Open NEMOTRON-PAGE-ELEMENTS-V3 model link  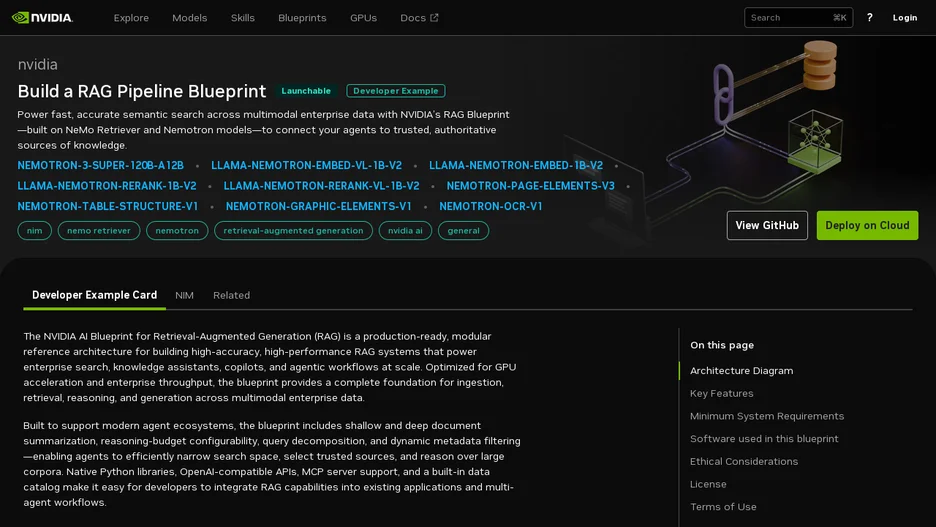click(x=531, y=186)
